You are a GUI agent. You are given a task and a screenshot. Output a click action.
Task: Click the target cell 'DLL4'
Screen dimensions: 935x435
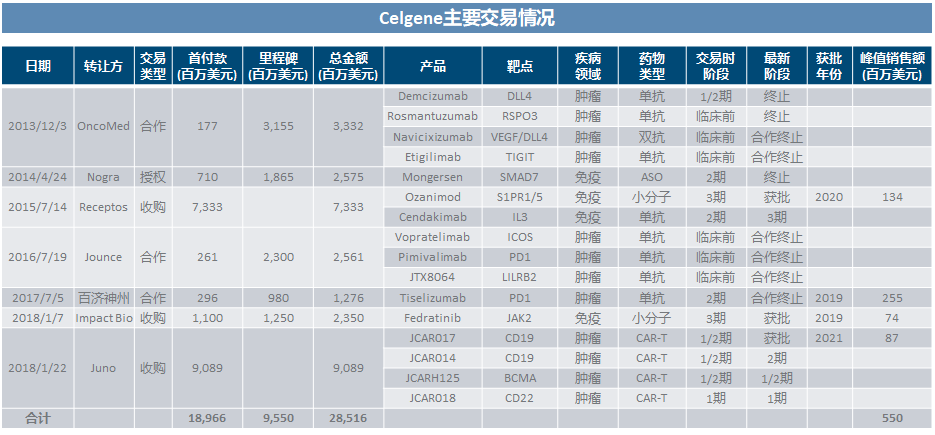point(519,96)
